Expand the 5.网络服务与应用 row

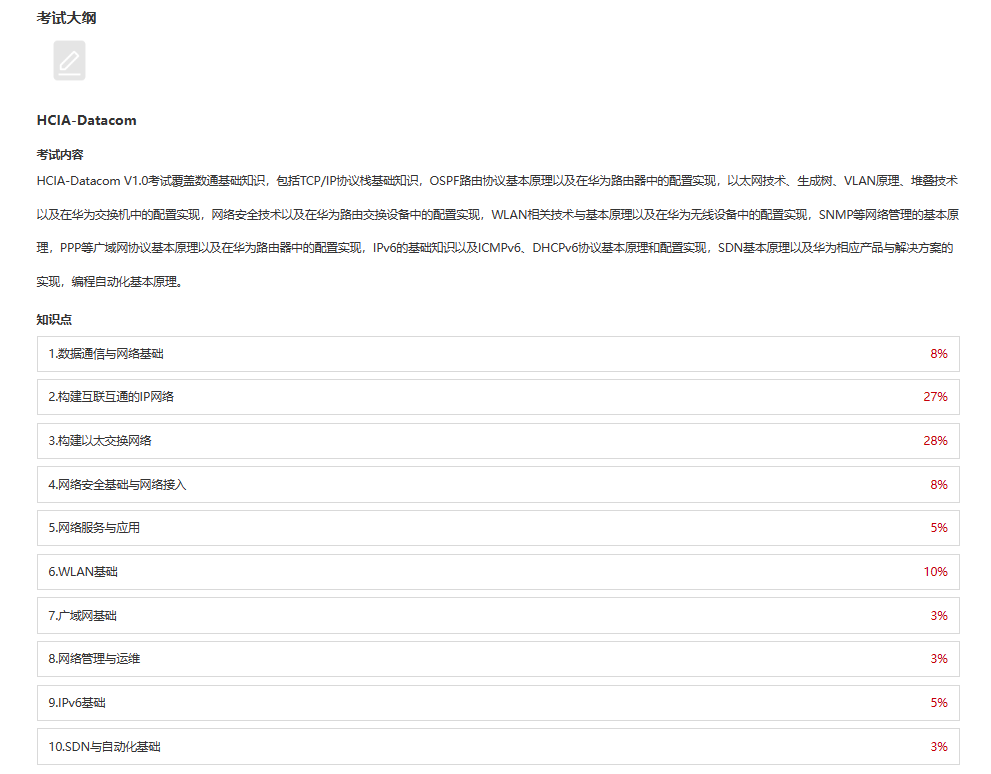coord(498,528)
